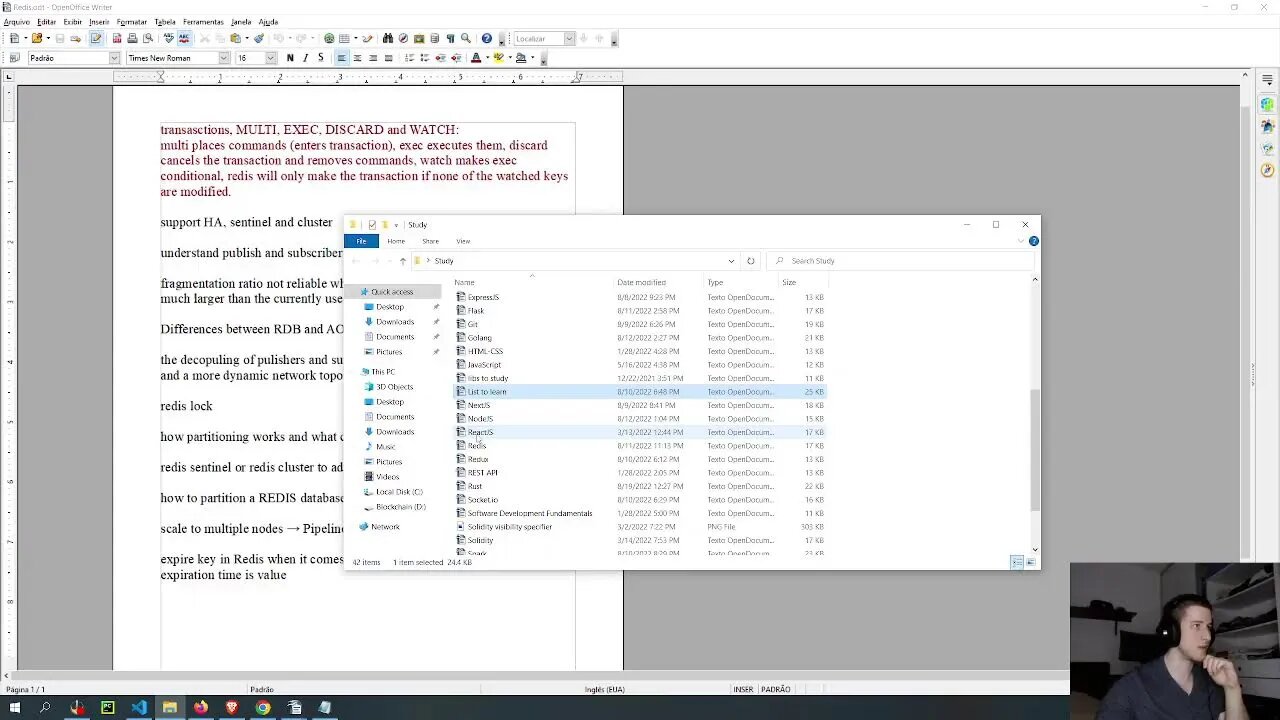Screen dimensions: 1280x720
Task: Open Font Color dropdown arrow
Action: [x=486, y=58]
